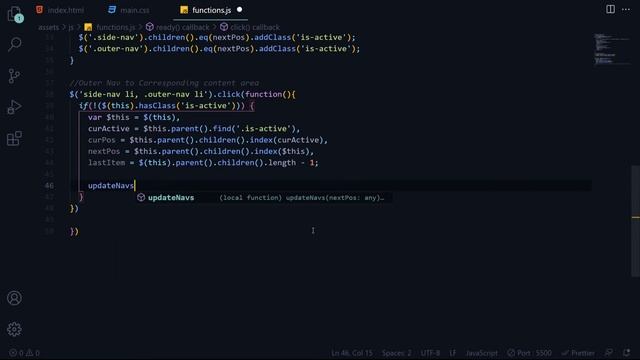Open the Source Control view
This screenshot has width=640, height=360.
(14, 76)
